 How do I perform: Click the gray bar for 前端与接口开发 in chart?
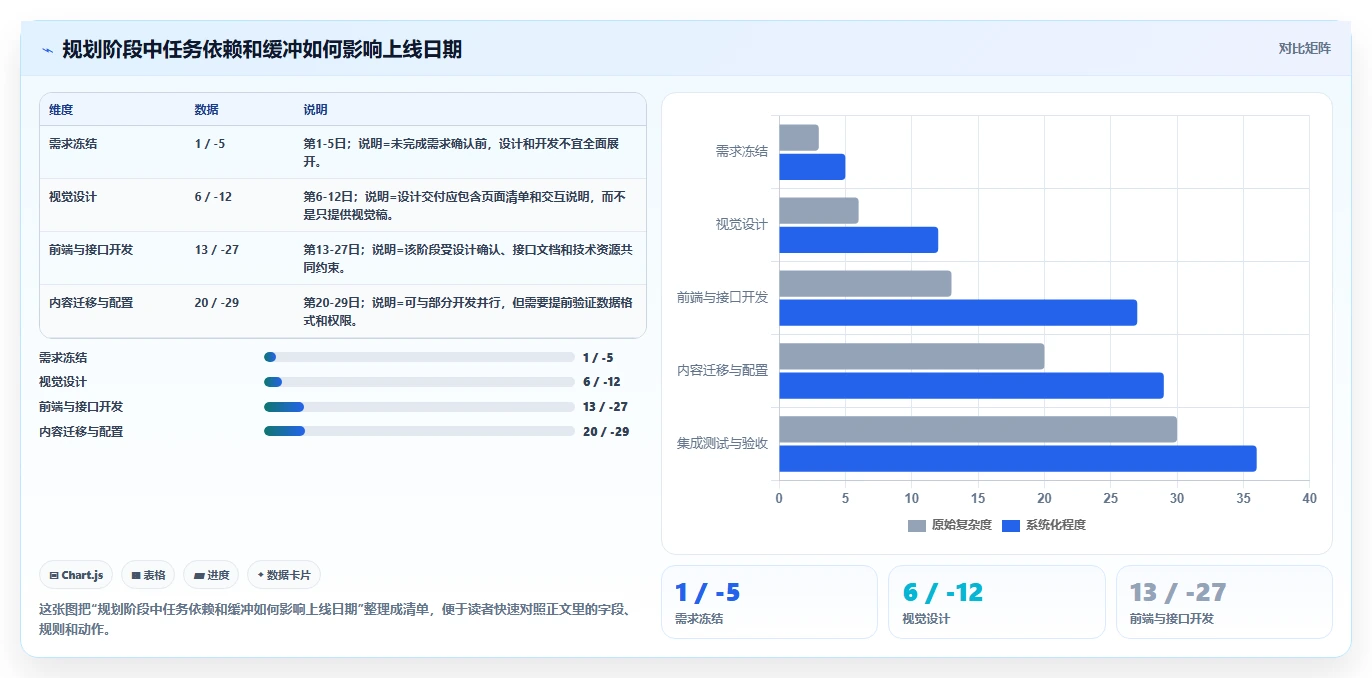(865, 284)
